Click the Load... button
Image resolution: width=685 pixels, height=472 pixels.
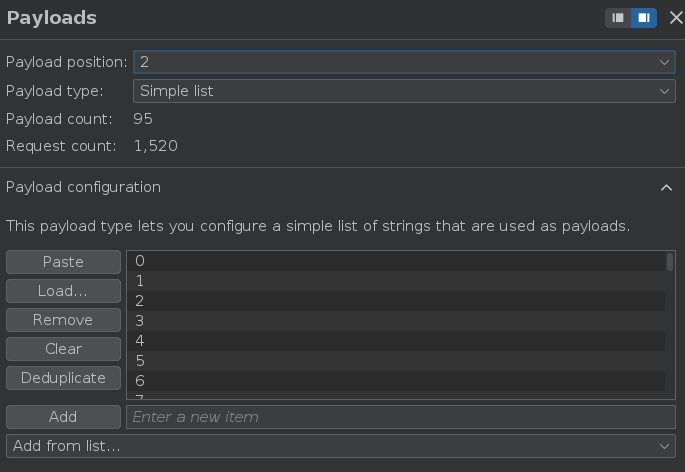pos(63,291)
